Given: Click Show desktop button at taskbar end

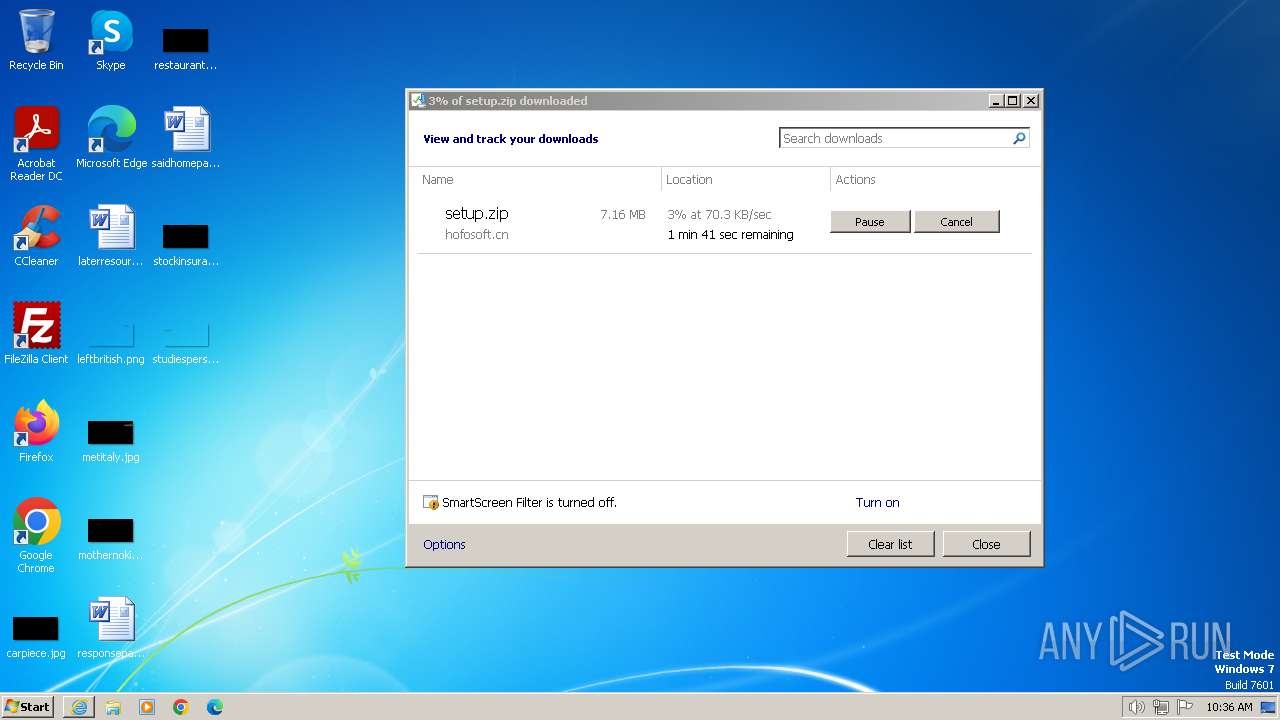Looking at the screenshot, I should coord(1269,707).
